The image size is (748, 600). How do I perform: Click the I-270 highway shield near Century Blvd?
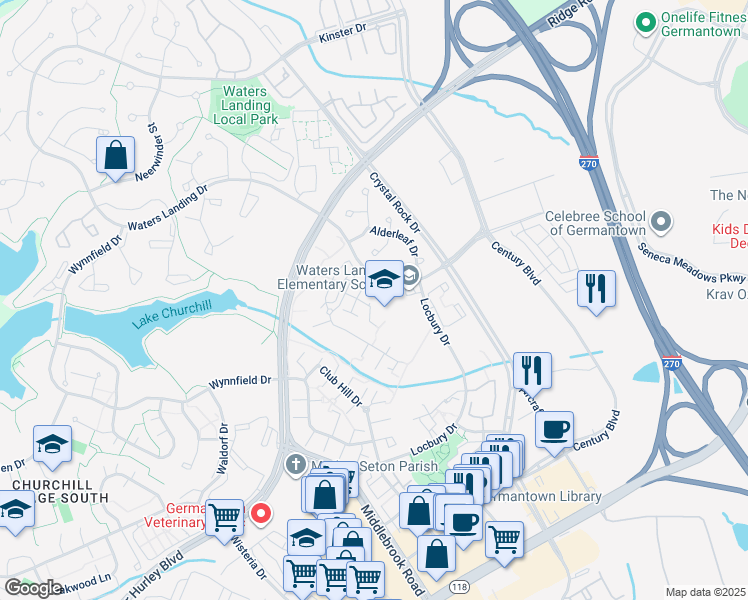[672, 362]
